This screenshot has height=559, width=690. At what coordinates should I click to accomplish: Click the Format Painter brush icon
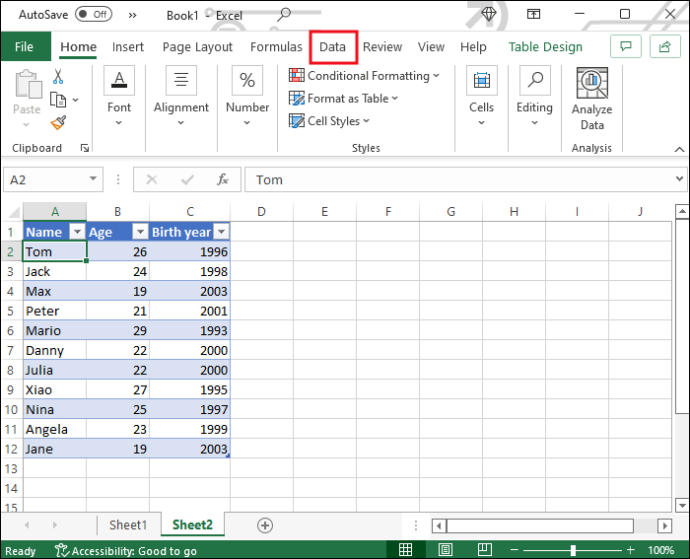58,123
